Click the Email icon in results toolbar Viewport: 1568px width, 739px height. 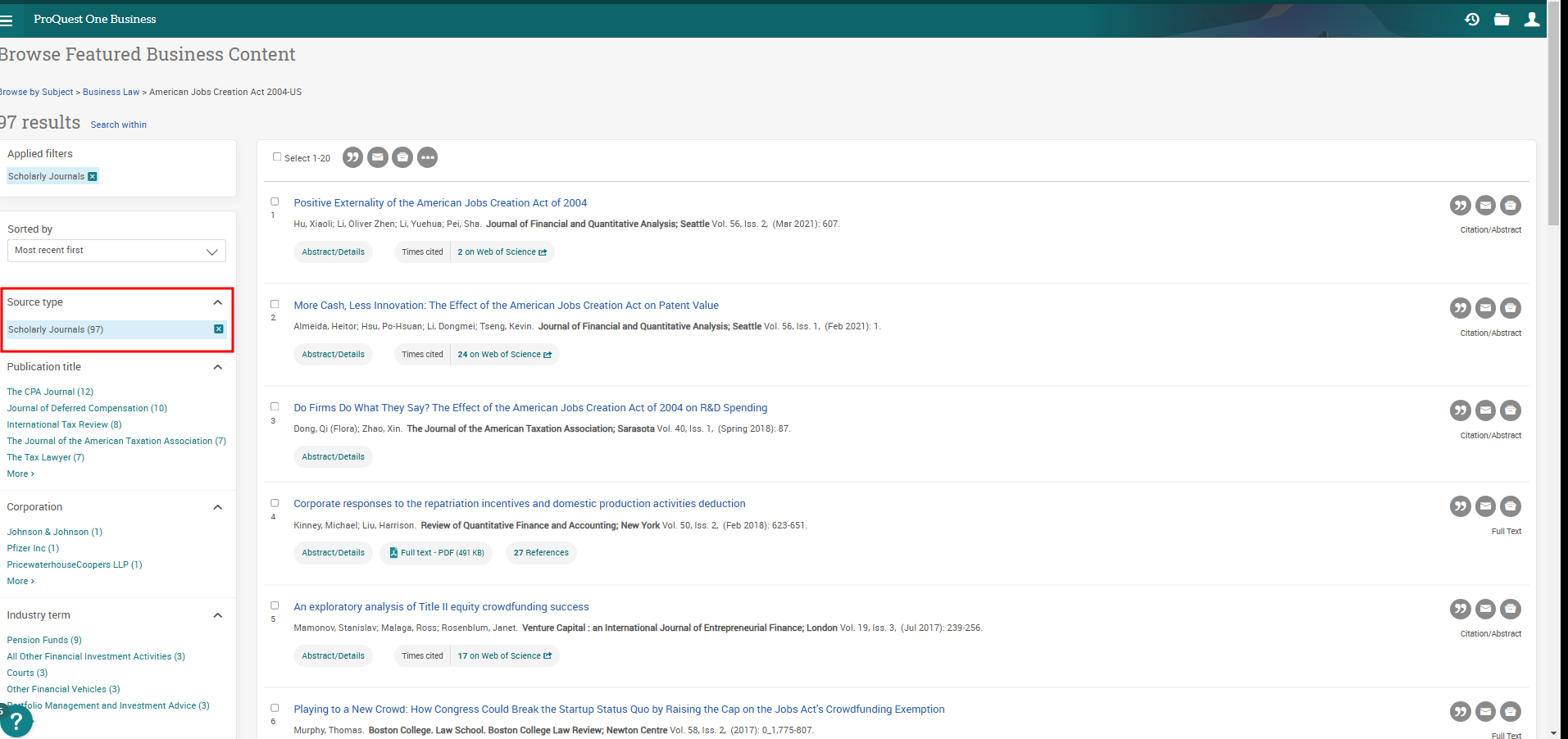tap(378, 157)
